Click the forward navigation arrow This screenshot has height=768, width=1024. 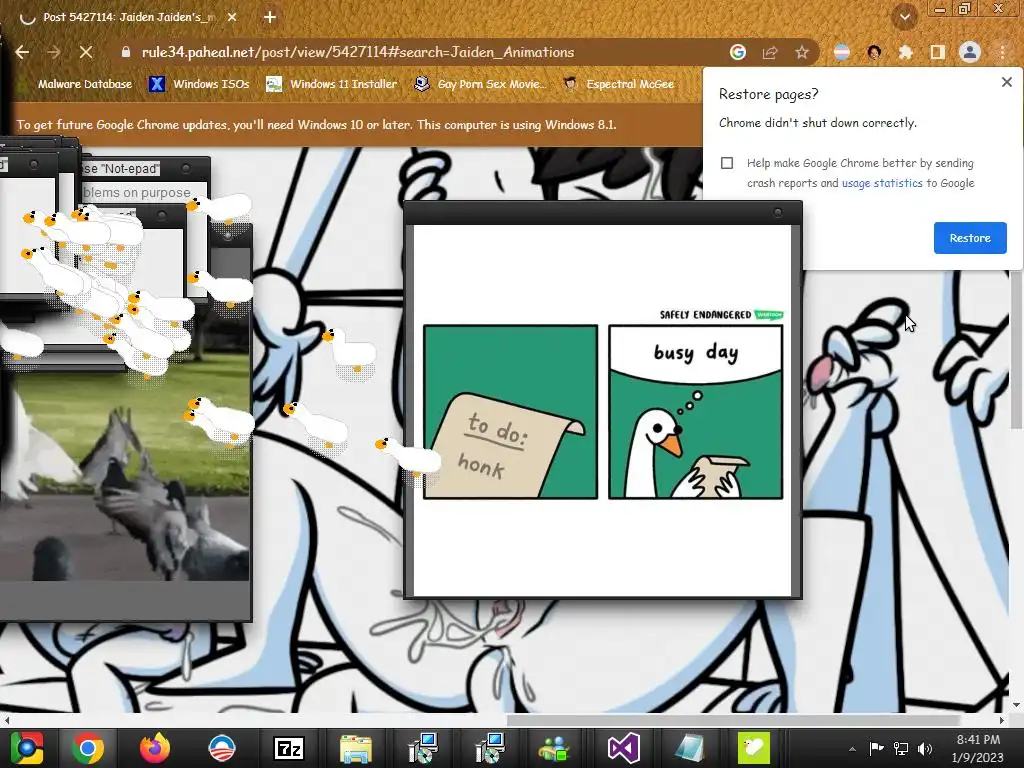pyautogui.click(x=54, y=52)
